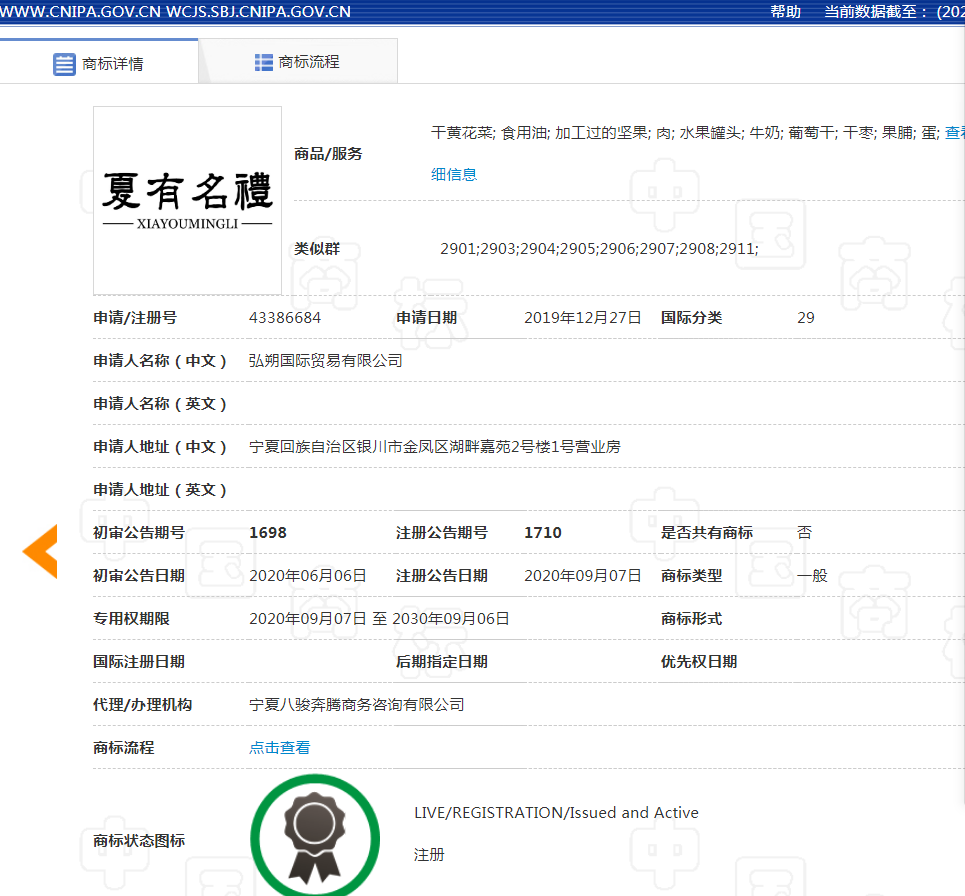The image size is (965, 896).
Task: Select application date 2019年12月27日
Action: [x=583, y=318]
